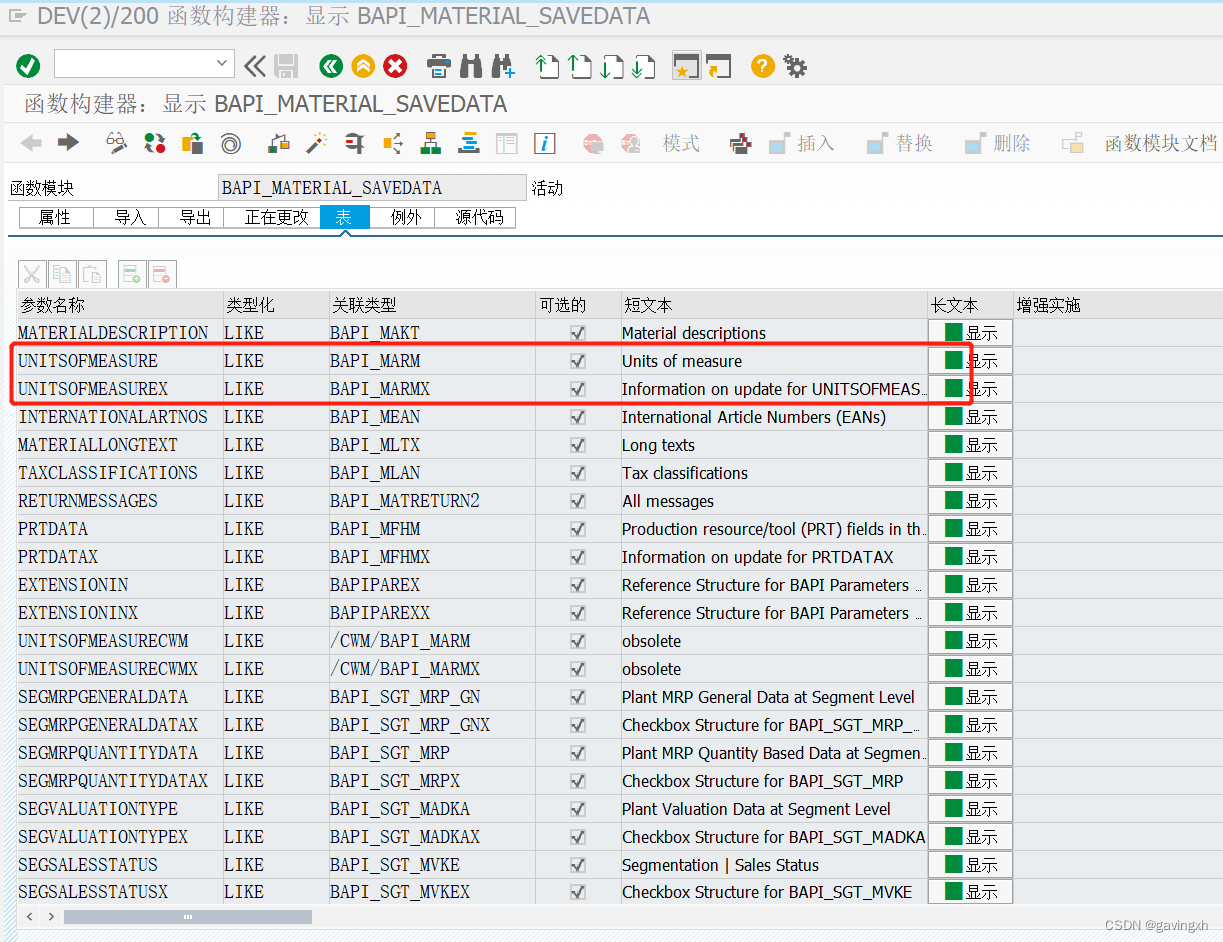Screen dimensions: 1223x942
Task: Go to next page icon
Action: coord(611,67)
